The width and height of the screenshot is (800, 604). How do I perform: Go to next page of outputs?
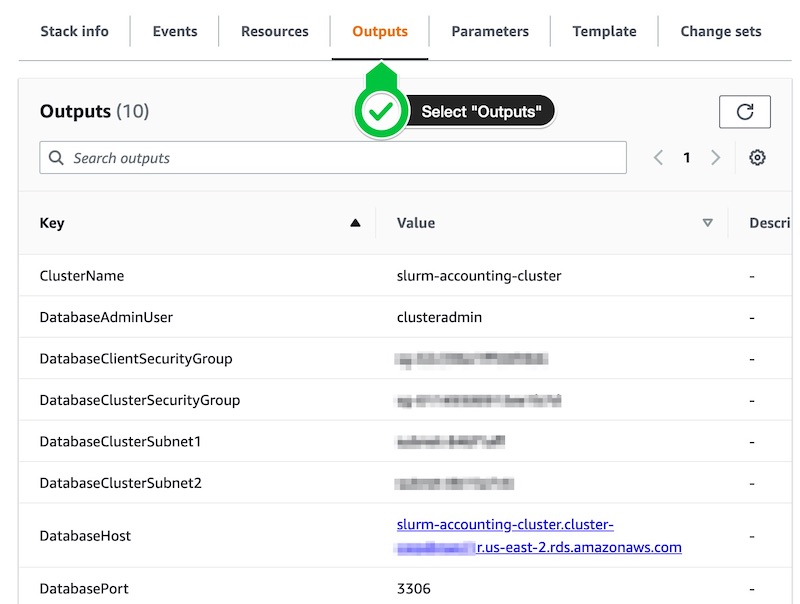pyautogui.click(x=715, y=158)
